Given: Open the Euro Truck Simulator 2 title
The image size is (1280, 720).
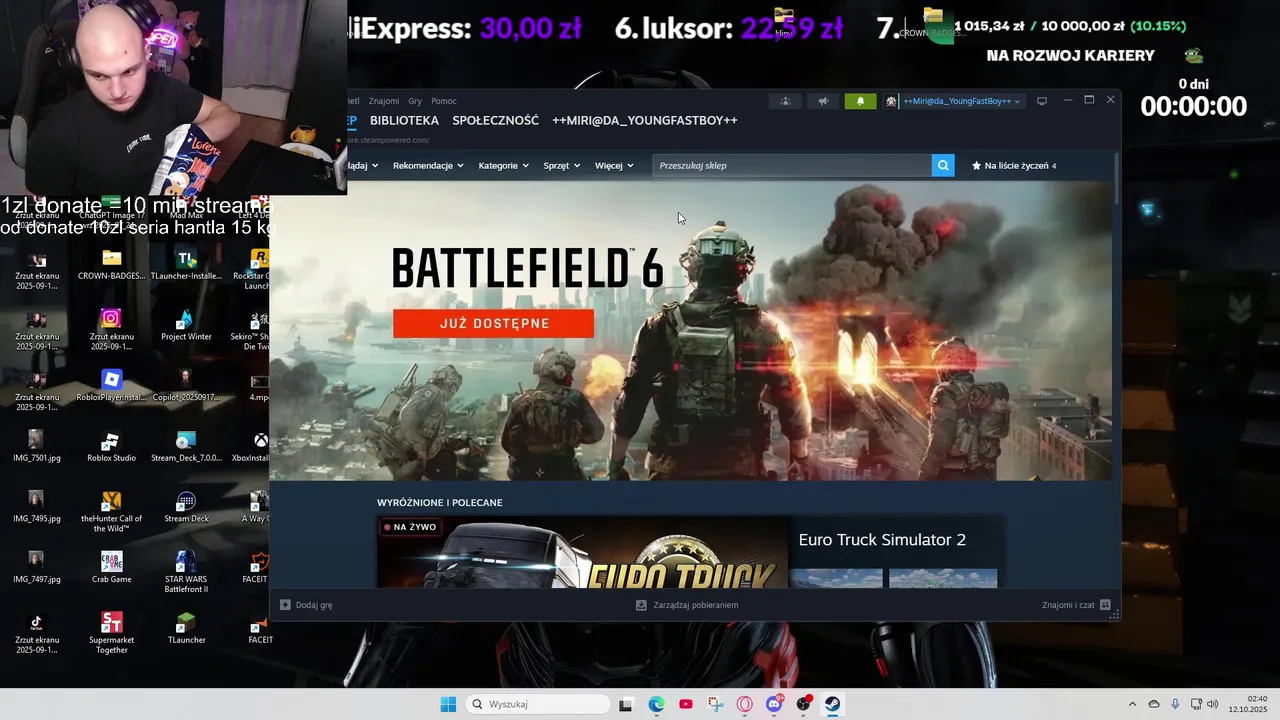Looking at the screenshot, I should pos(882,540).
